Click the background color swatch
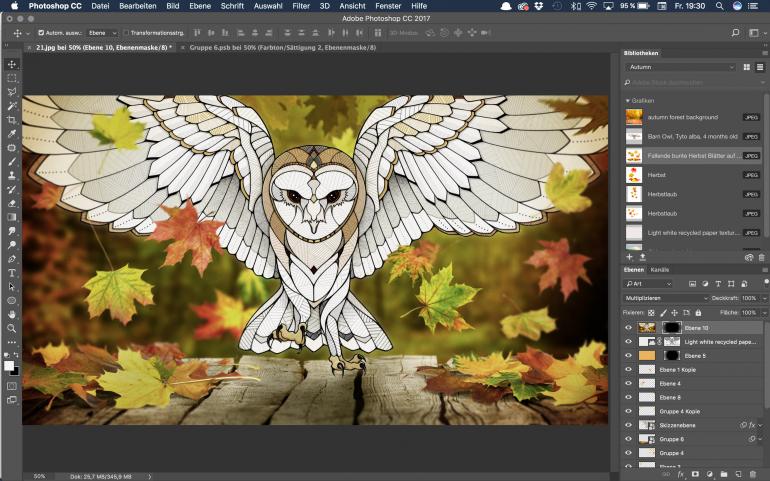Image resolution: width=770 pixels, height=481 pixels. point(15,372)
